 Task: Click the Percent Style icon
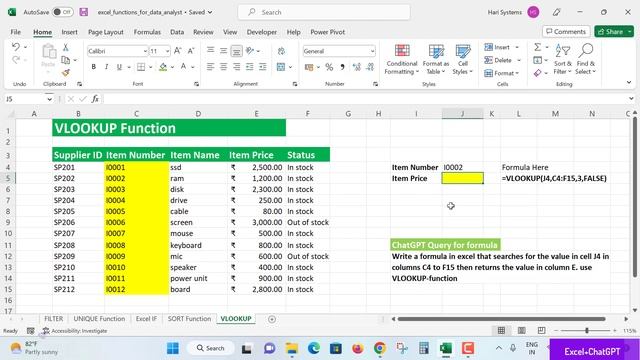(329, 67)
